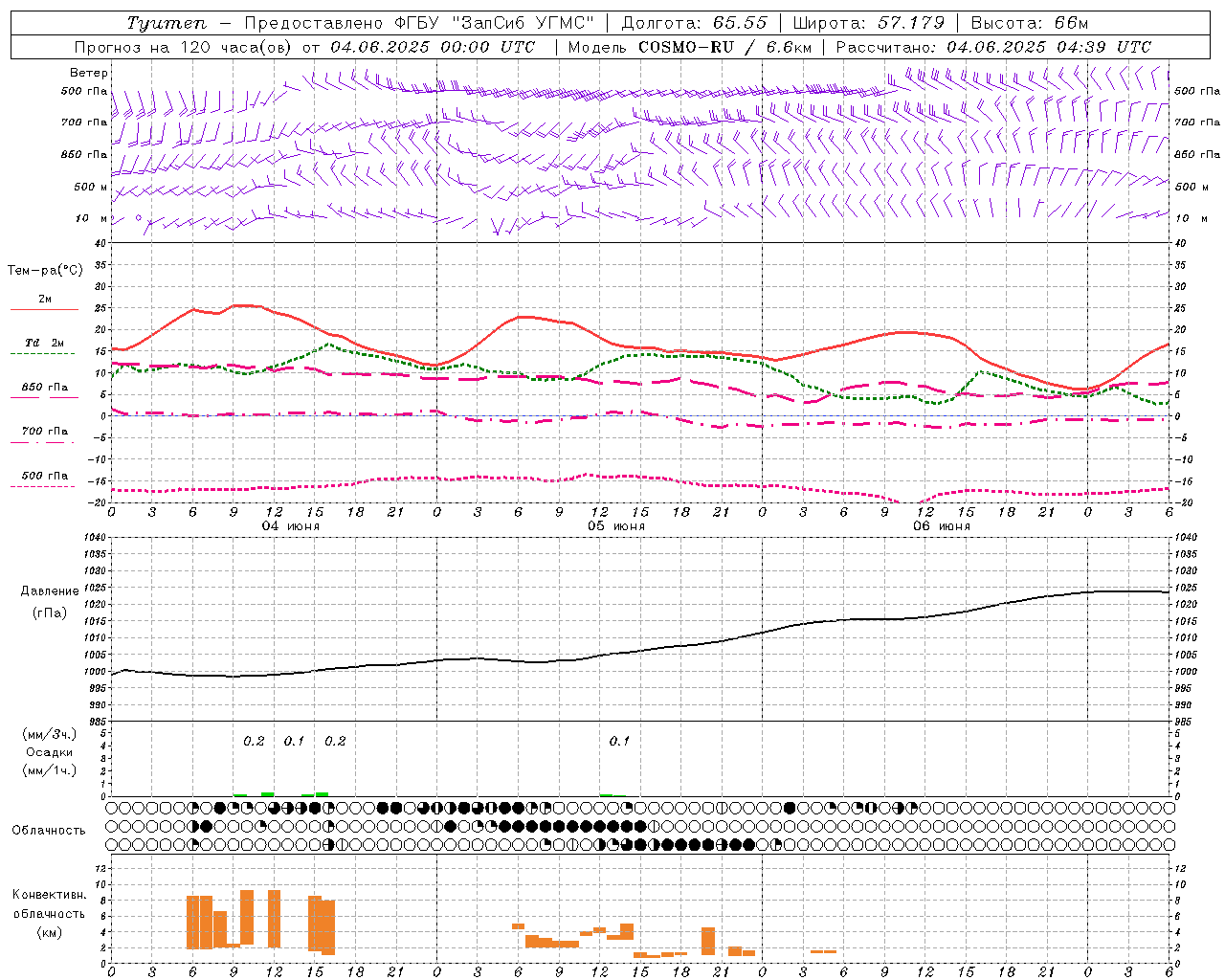Click the "Td 2м" dew point legend entry
This screenshot has height=980, width=1225.
pos(45,343)
